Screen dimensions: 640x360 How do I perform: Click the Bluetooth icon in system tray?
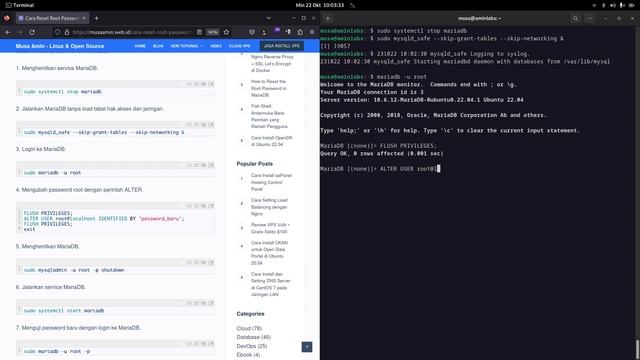pos(604,5)
